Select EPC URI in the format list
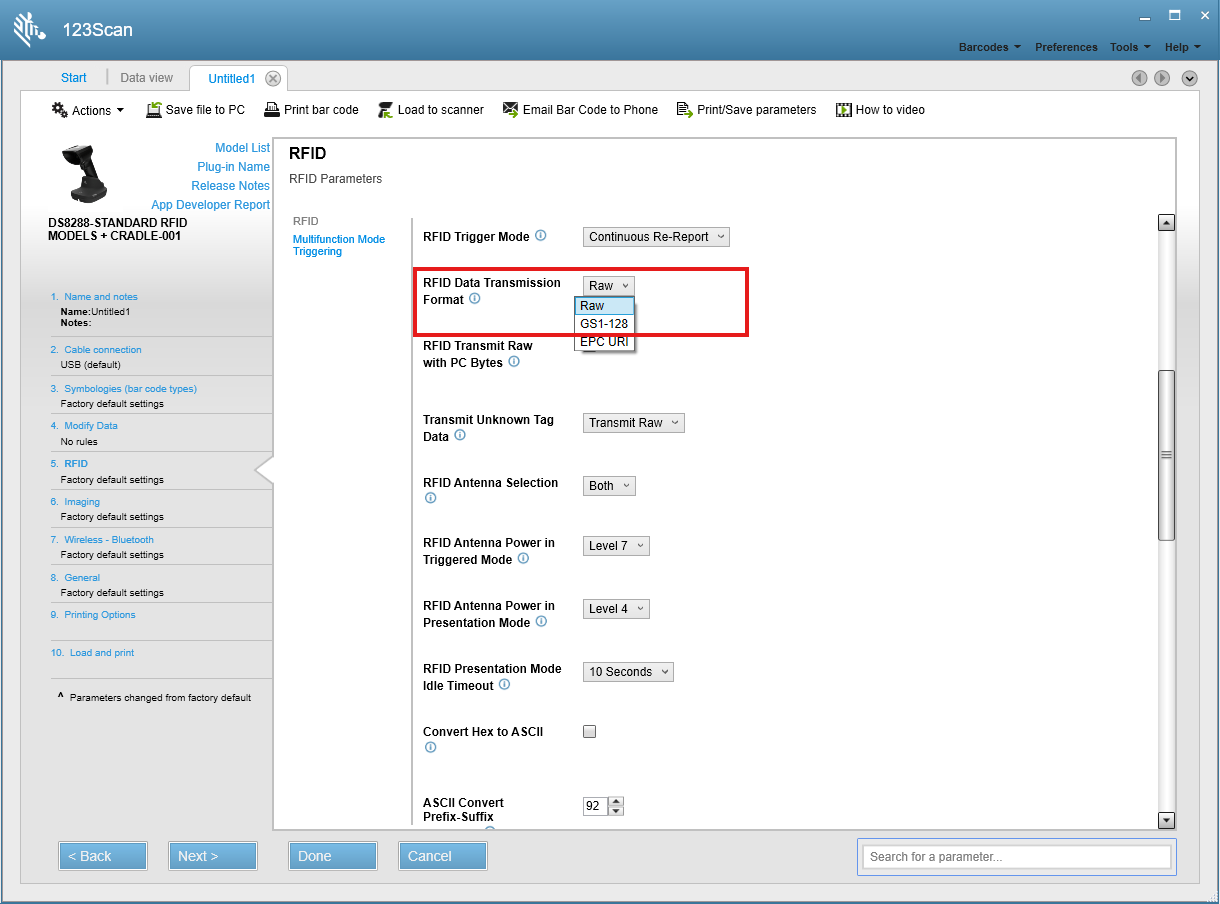 604,342
